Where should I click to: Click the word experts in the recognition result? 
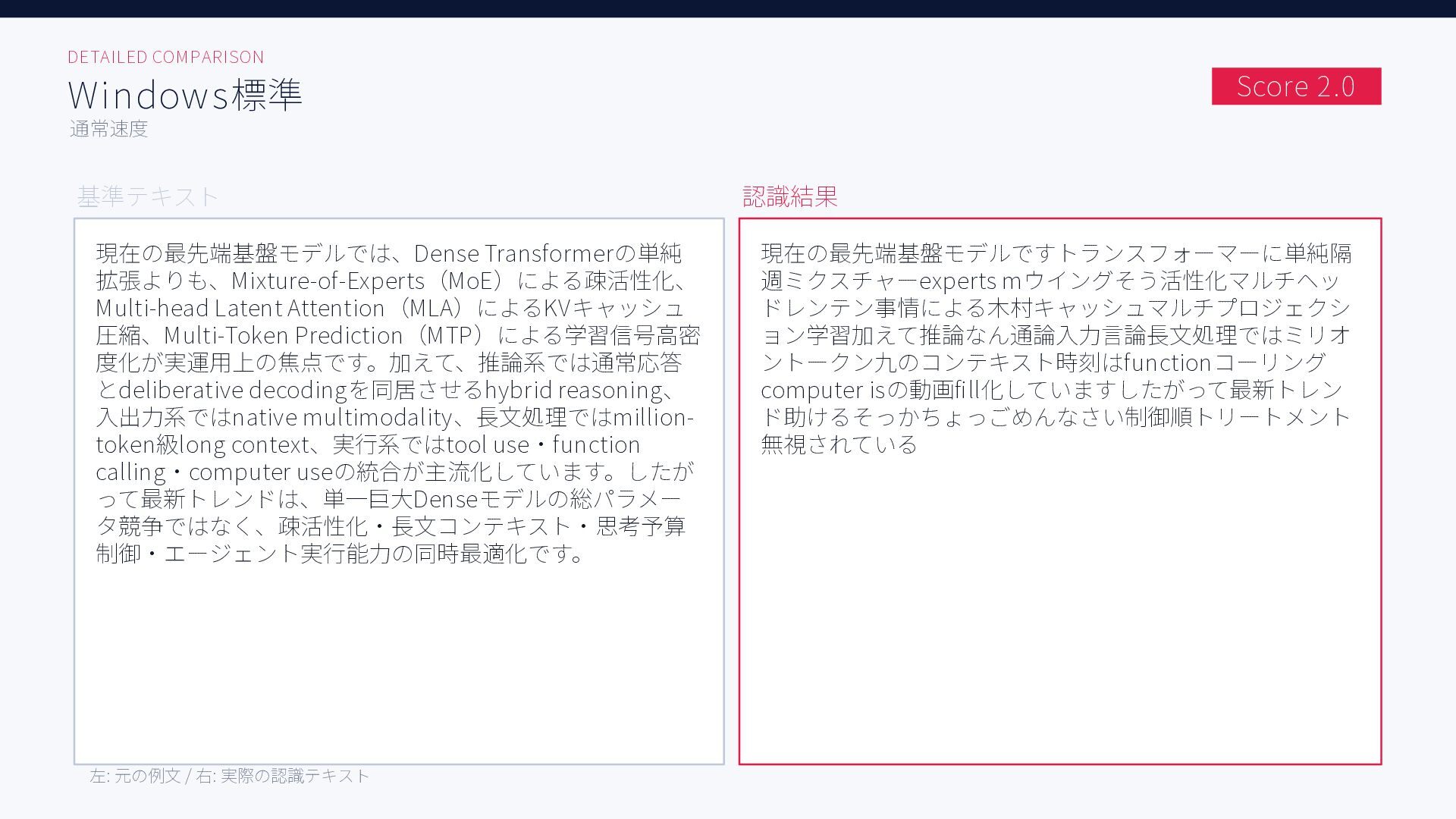coord(957,281)
